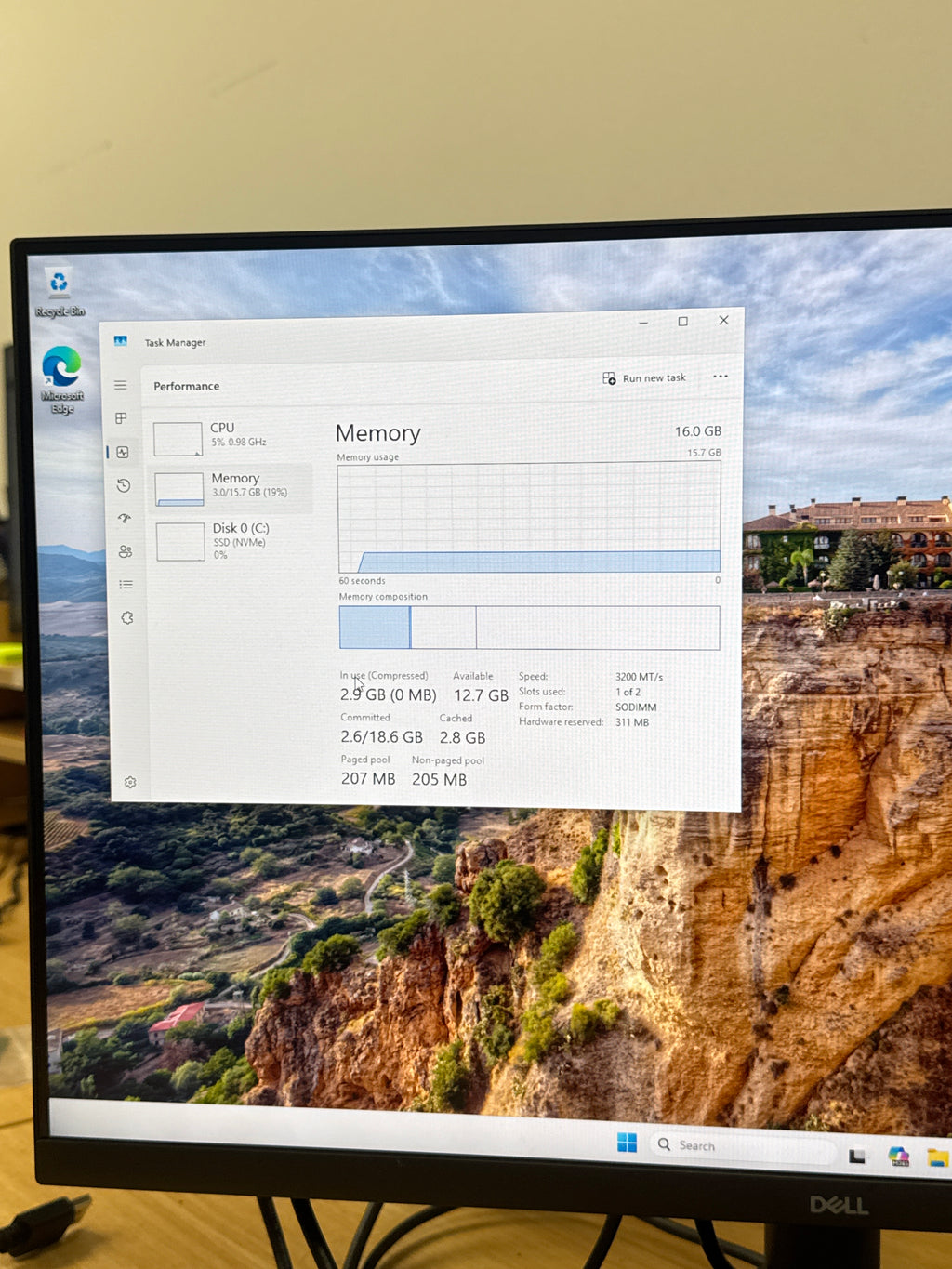Image resolution: width=952 pixels, height=1269 pixels.
Task: Open Task Manager settings gear
Action: 130,783
